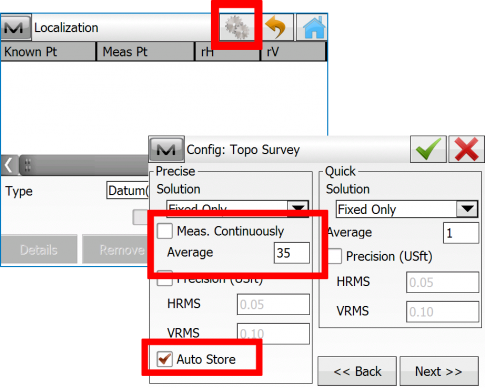Click the Quick VRMS 0.10 field
Screen dimensions: 485x388
coord(442,312)
